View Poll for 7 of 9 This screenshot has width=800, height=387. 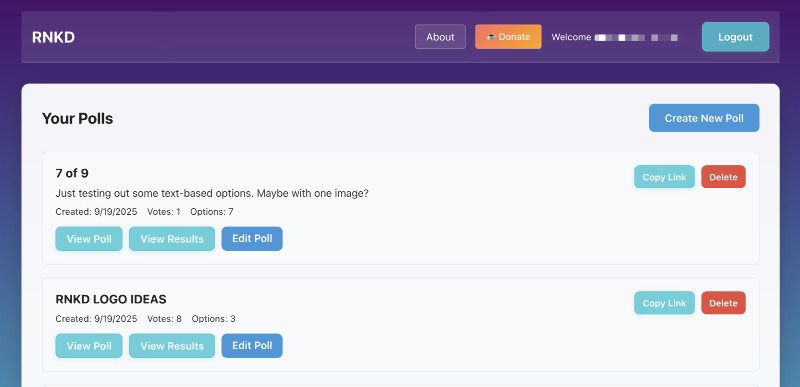[x=89, y=239]
